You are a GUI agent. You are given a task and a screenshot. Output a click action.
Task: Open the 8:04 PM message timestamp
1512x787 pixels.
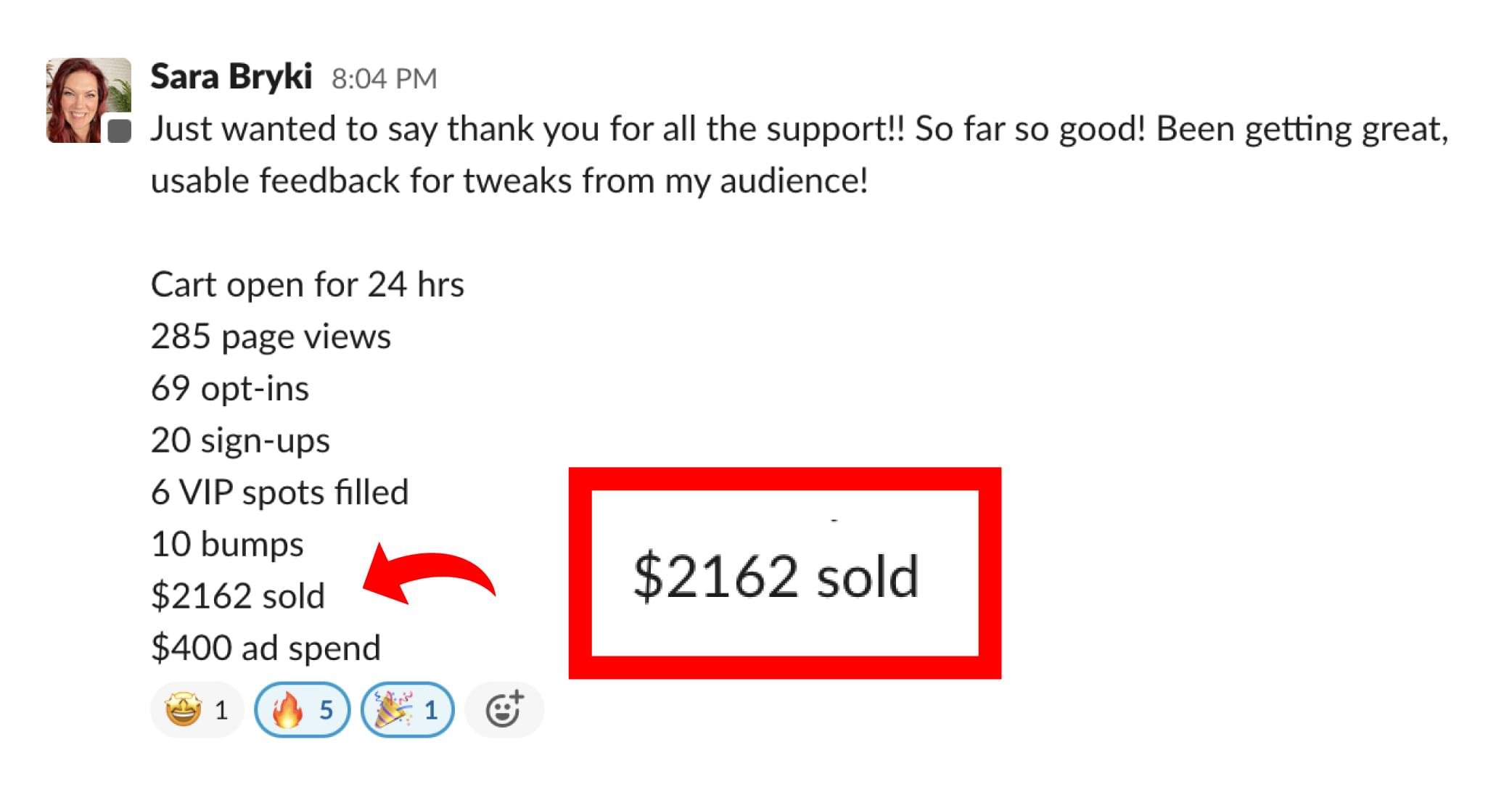coord(384,79)
